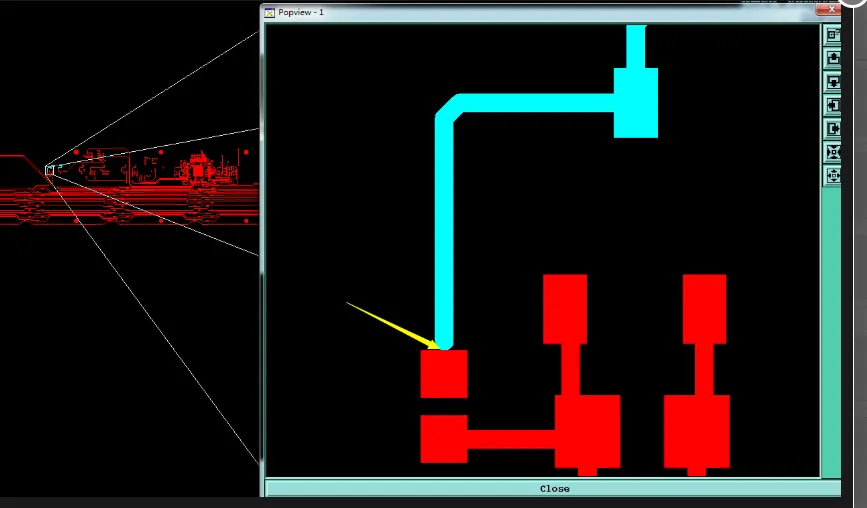867x508 pixels.
Task: Click the Popview window title icon
Action: 269,13
